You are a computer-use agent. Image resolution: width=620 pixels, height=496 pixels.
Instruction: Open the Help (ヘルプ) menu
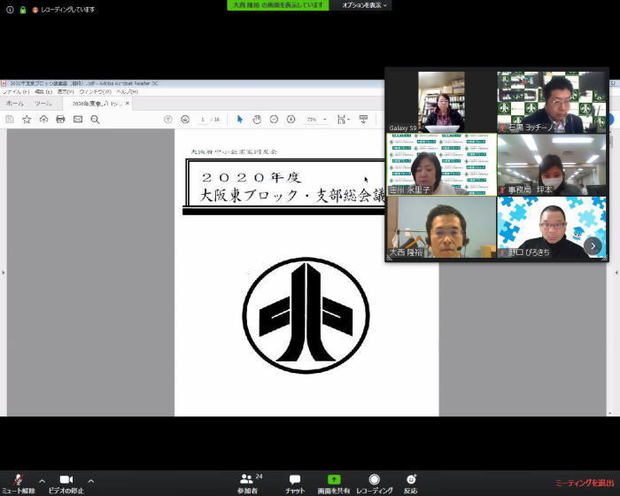127,92
